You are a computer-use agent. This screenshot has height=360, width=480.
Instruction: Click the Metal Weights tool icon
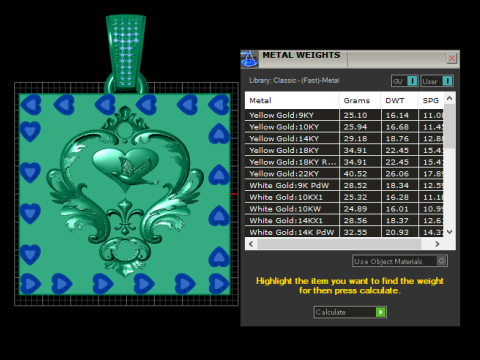click(x=249, y=59)
